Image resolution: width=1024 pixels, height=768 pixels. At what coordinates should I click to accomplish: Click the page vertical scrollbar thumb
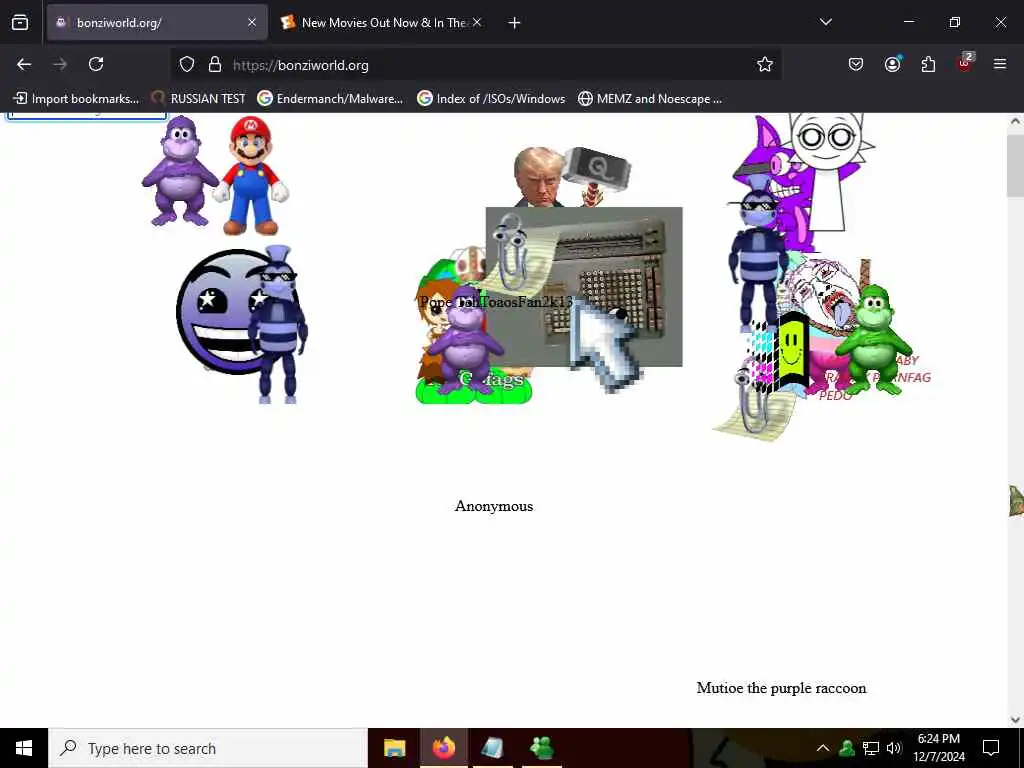pos(1015,165)
